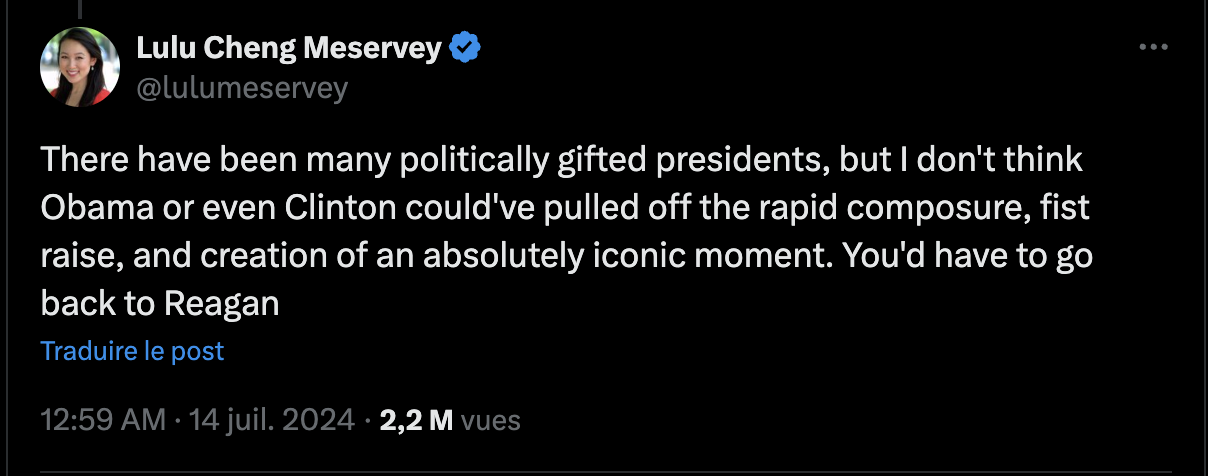Open the three-dot more options menu
The image size is (1208, 476).
click(1153, 47)
